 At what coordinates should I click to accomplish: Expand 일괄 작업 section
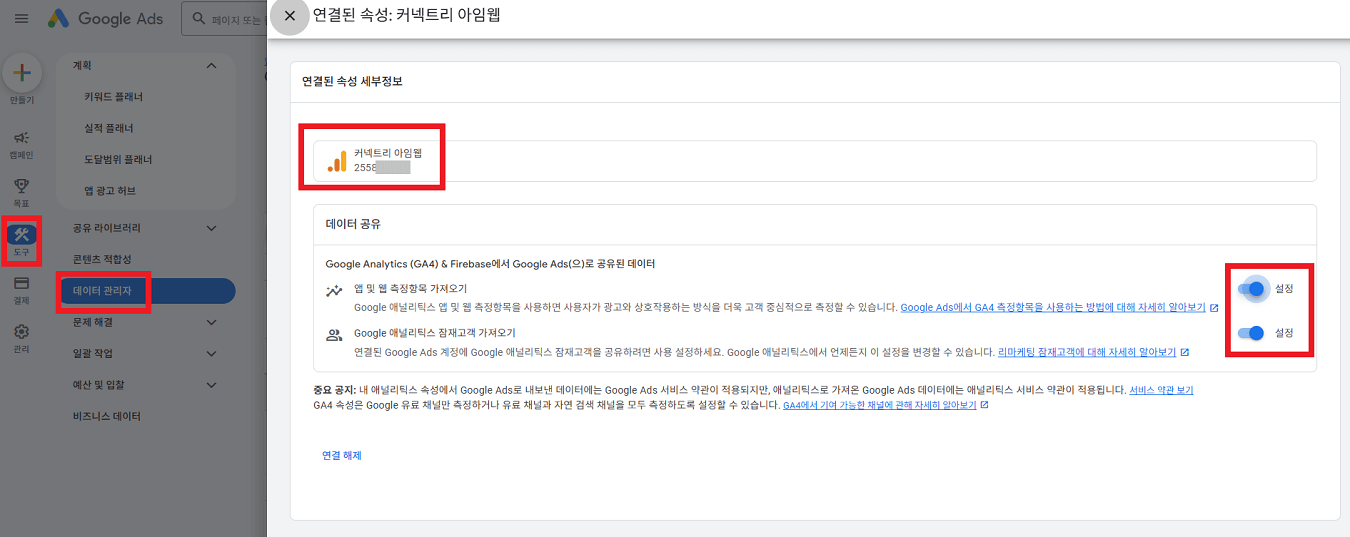(x=211, y=354)
